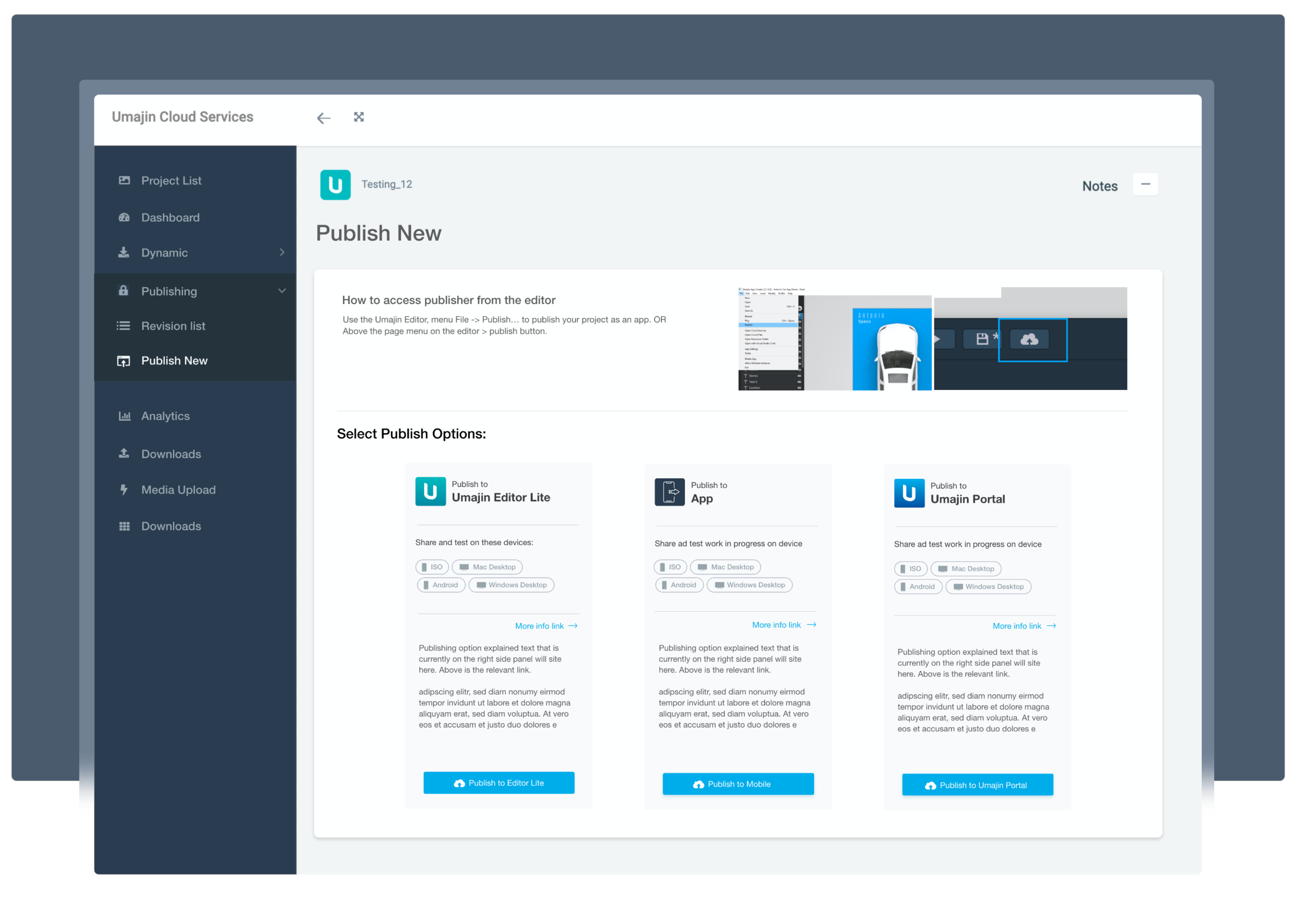The height and width of the screenshot is (924, 1305).
Task: Collapse the Publishing section chevron
Action: [281, 291]
